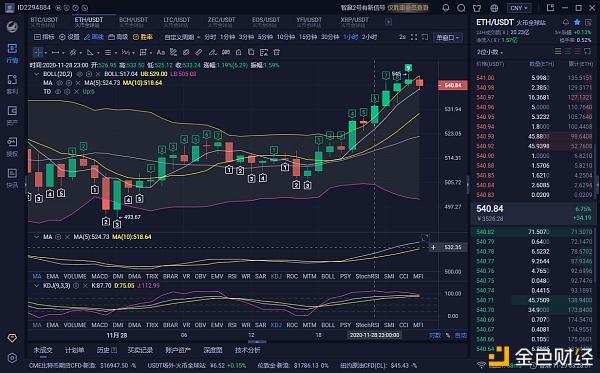Select VOLUME in the MA sub-chart row
The height and width of the screenshot is (373, 600).
pyautogui.click(x=75, y=276)
